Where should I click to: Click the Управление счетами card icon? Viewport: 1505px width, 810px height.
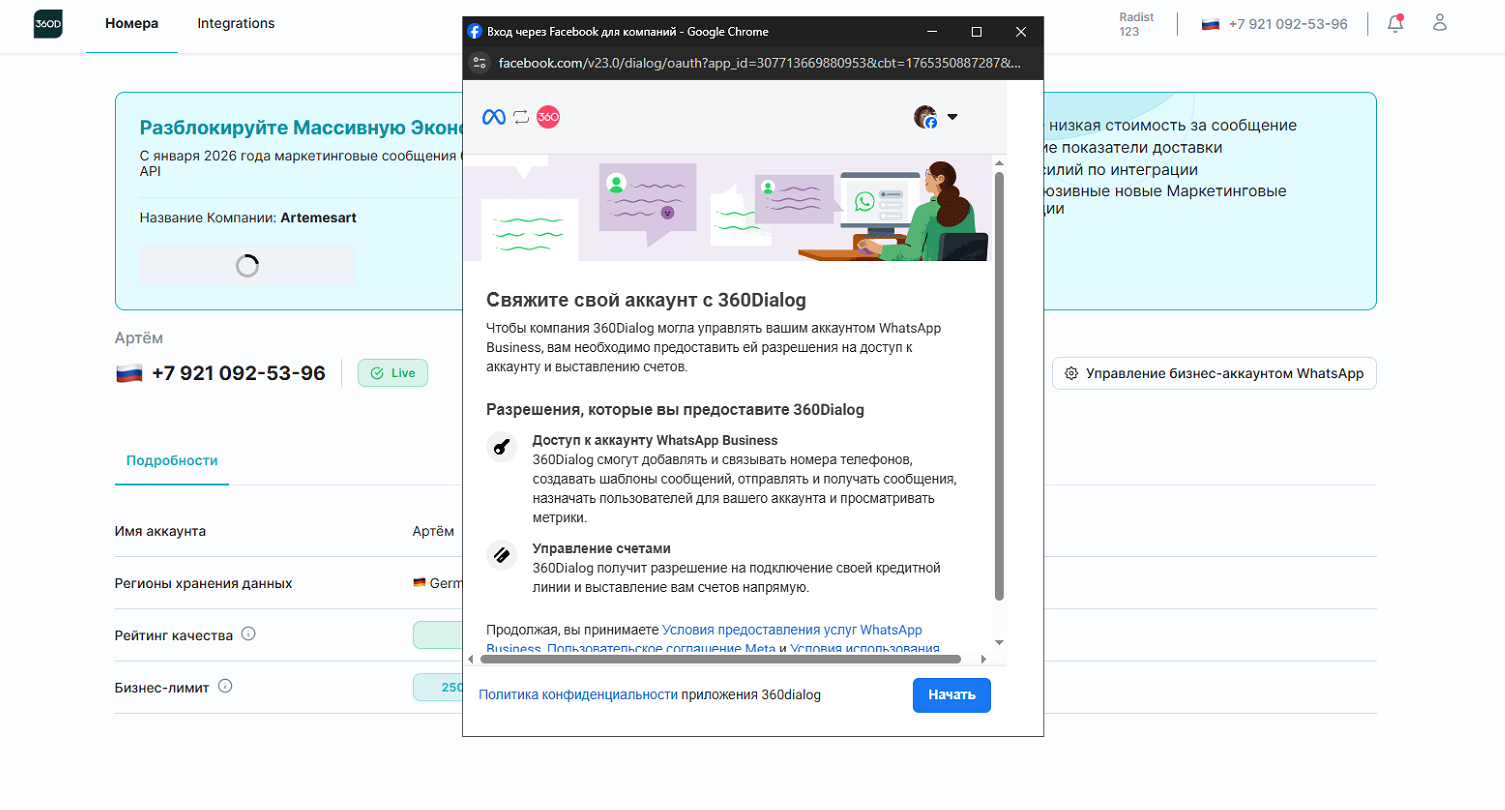pyautogui.click(x=501, y=554)
